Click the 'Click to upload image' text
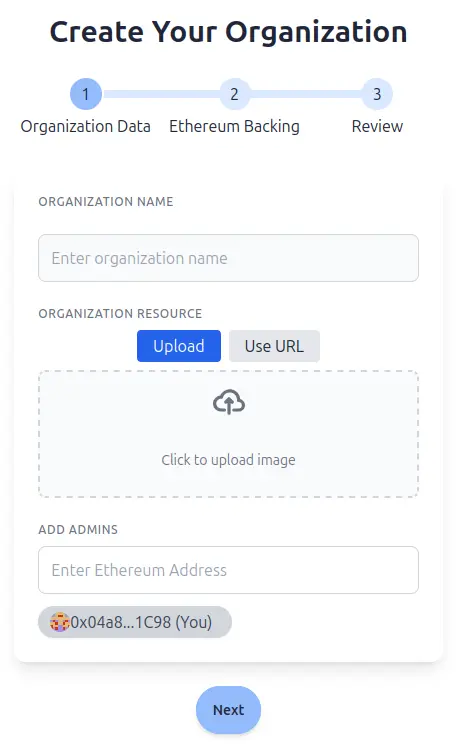Image resolution: width=459 pixels, height=745 pixels. click(229, 460)
